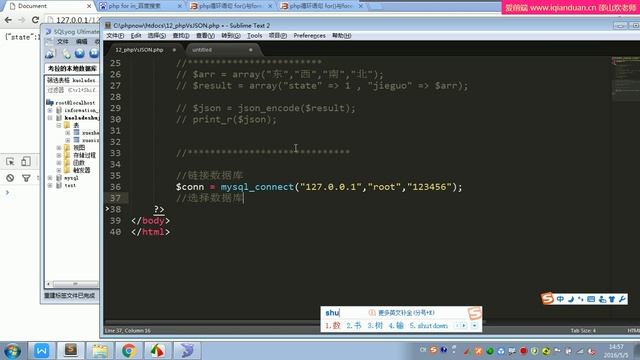640x360 pixels.
Task: Click Tab Size: 4 in status bar
Action: coord(583,331)
